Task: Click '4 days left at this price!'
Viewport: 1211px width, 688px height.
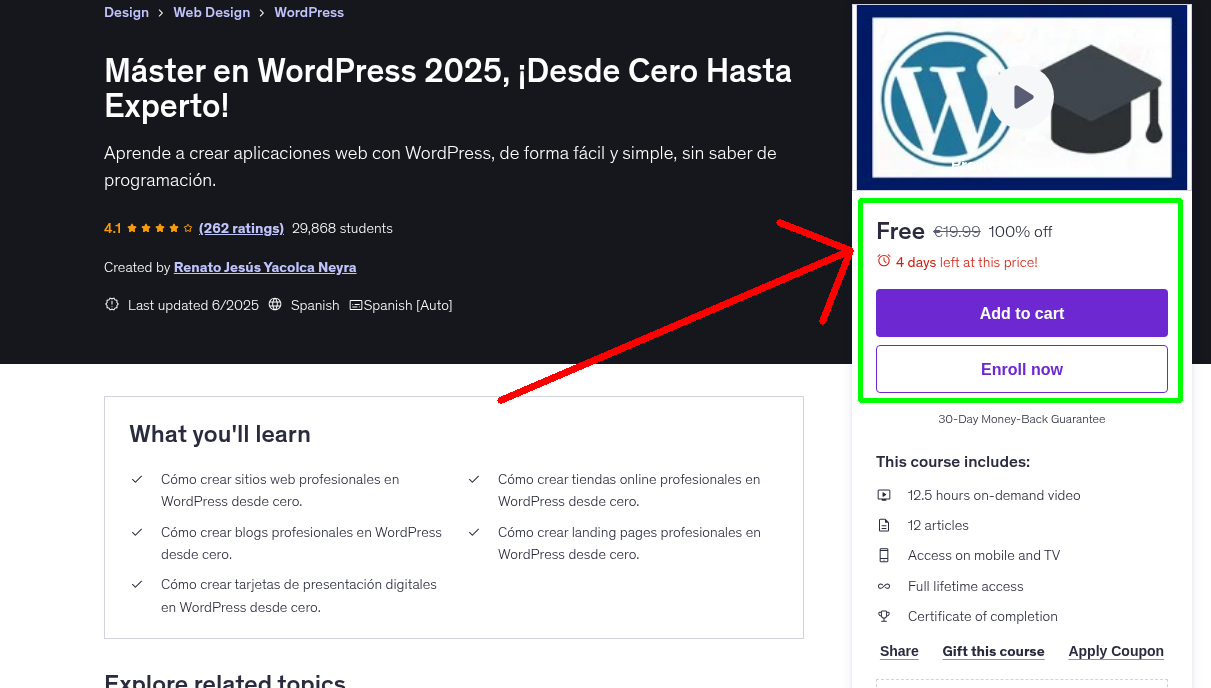Action: coord(967,262)
